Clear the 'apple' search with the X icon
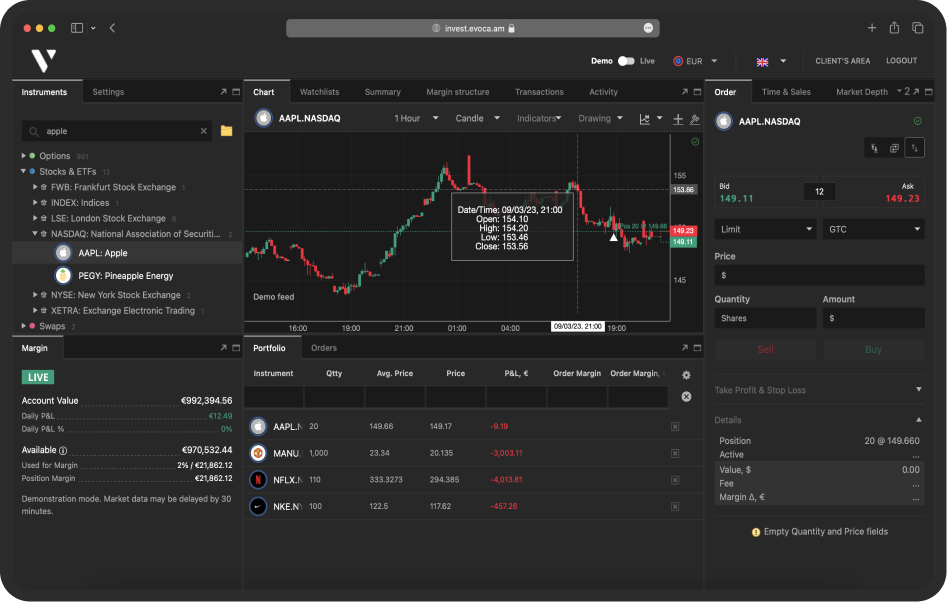 pos(204,131)
